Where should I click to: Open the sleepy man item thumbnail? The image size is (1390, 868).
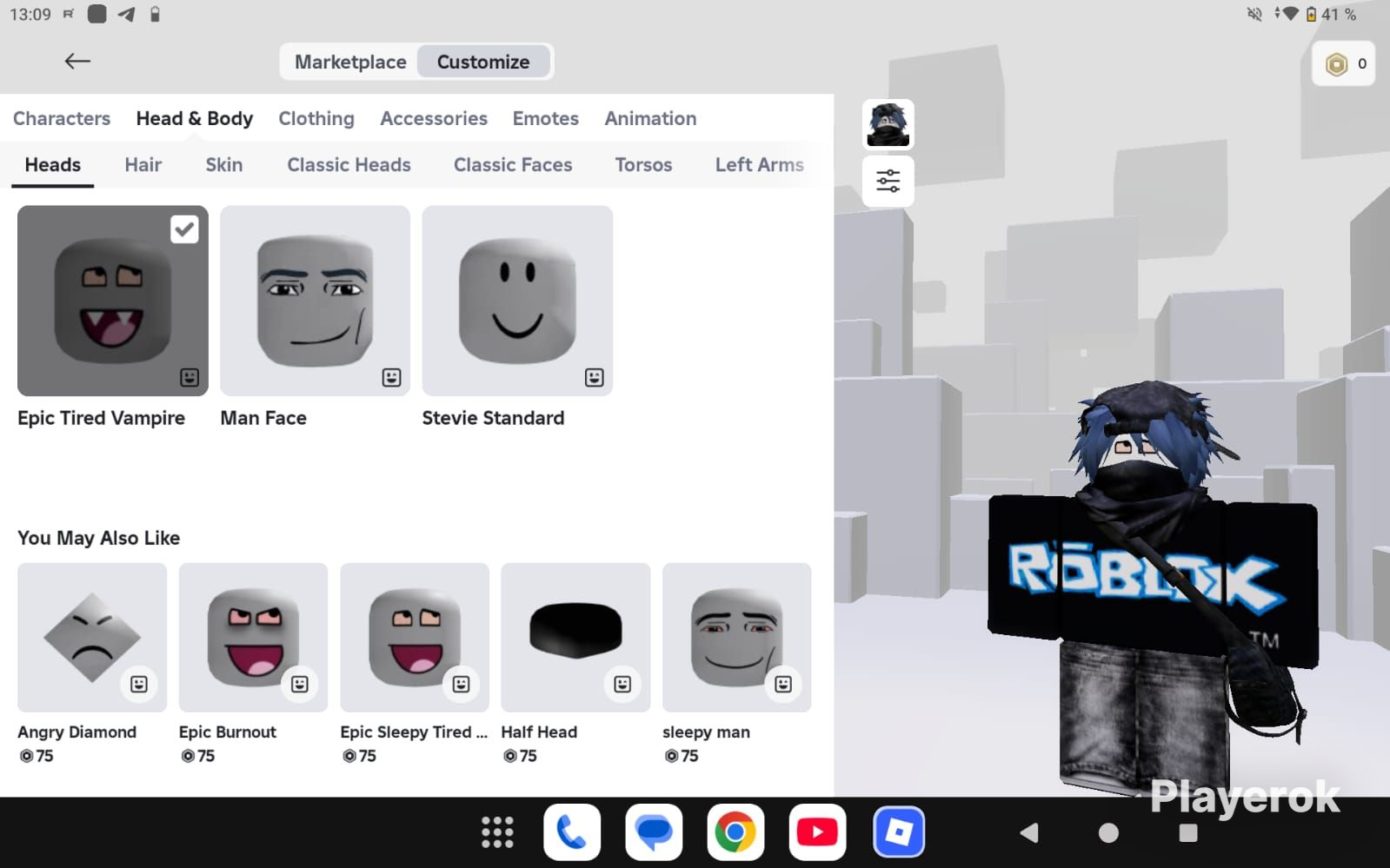point(737,638)
